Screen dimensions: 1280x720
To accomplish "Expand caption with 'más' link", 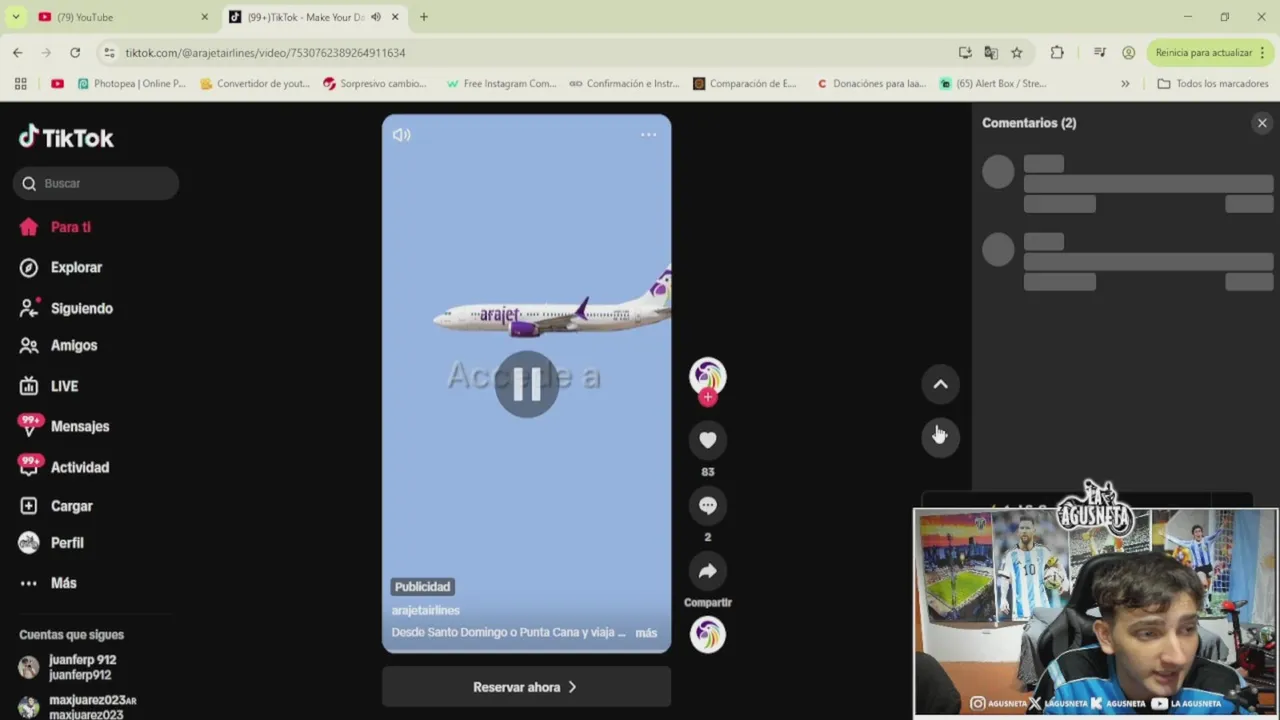I will (646, 633).
